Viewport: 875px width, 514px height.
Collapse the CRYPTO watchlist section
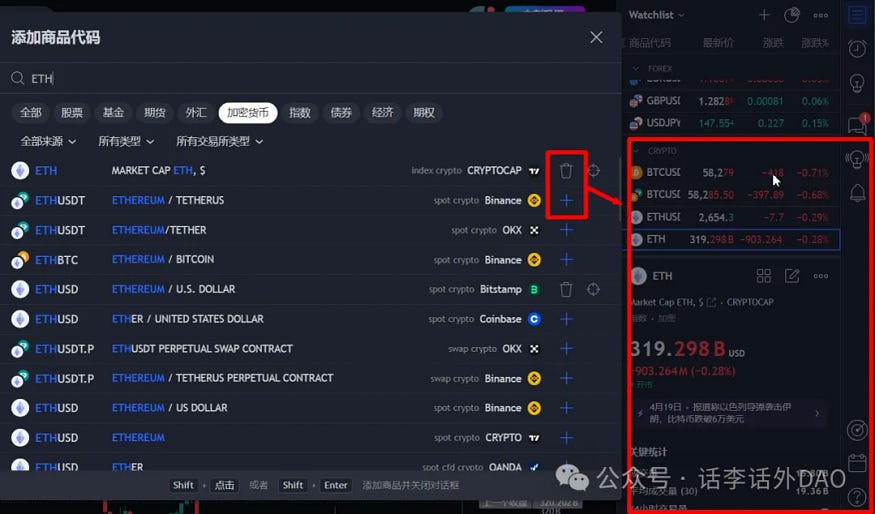pos(636,151)
